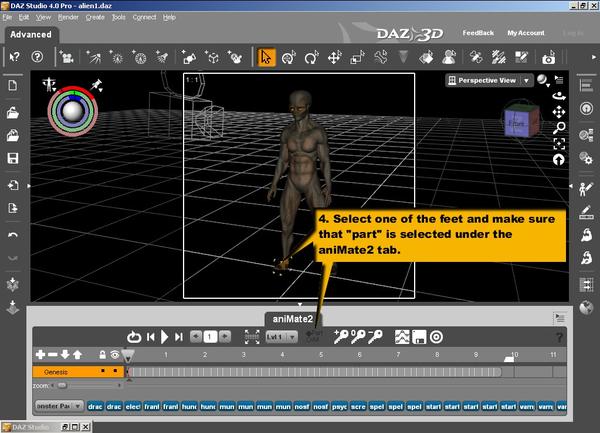Image resolution: width=600 pixels, height=433 pixels.
Task: Toggle loop playback in aniMate2
Action: coord(134,337)
